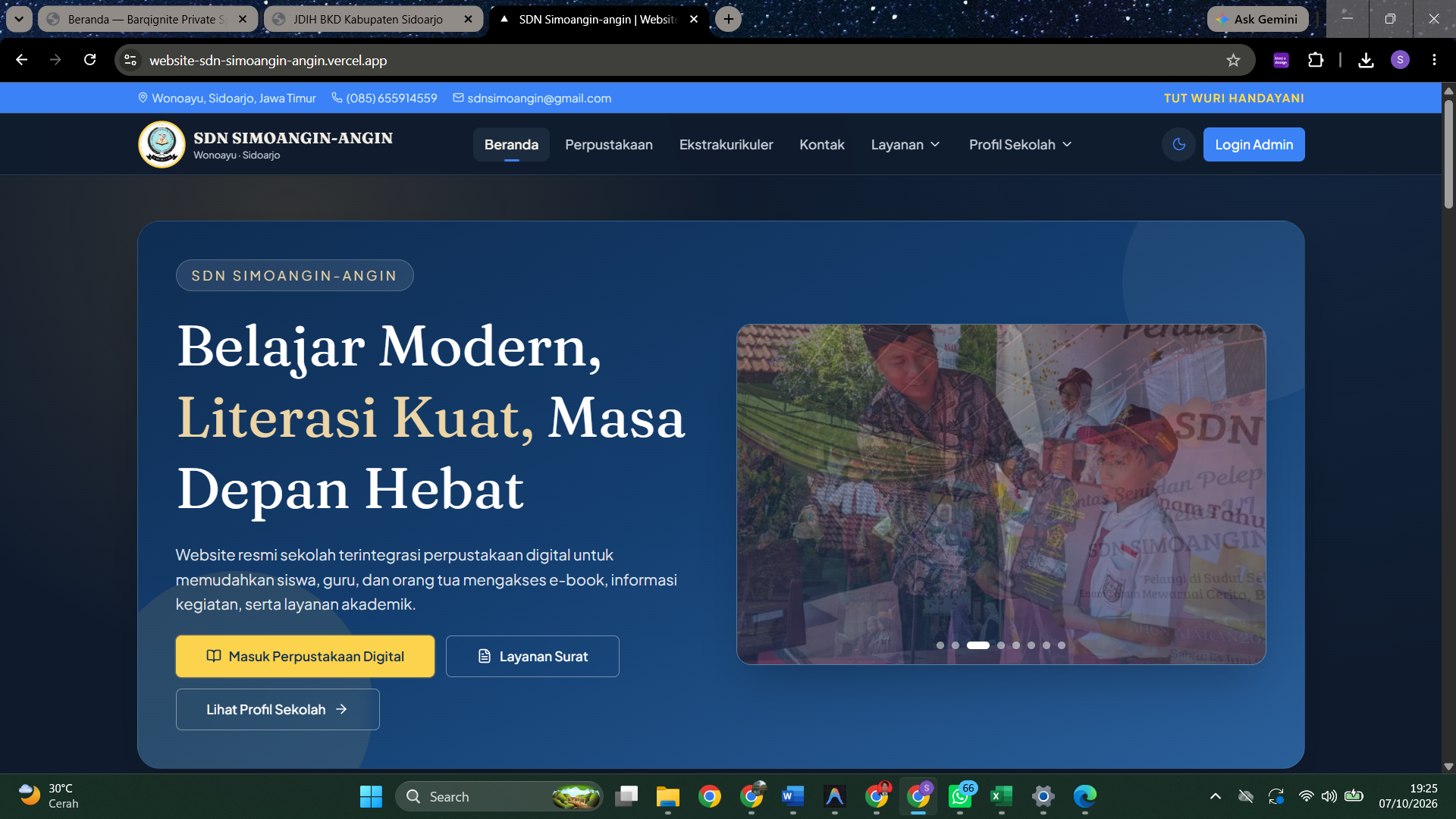Screen dimensions: 1456x819
Task: Click the volume speaker tray icon
Action: (x=1329, y=796)
